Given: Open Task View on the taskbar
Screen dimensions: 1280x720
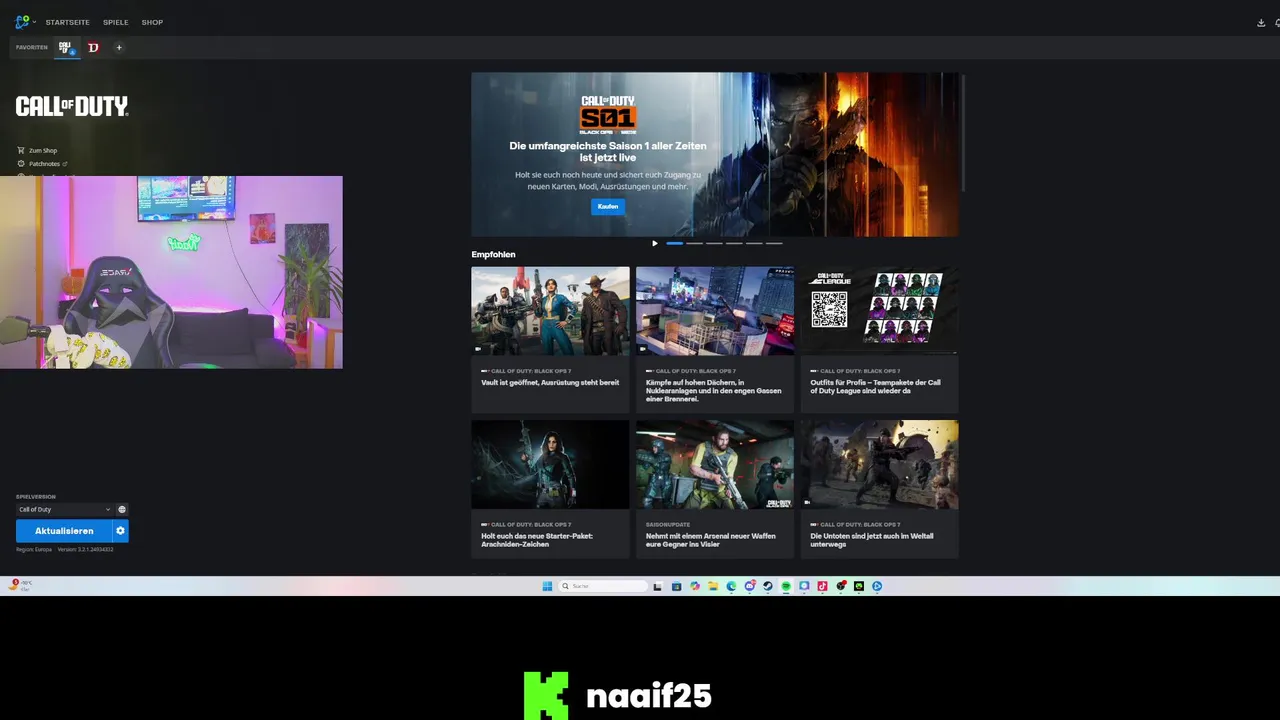Looking at the screenshot, I should click(x=657, y=586).
